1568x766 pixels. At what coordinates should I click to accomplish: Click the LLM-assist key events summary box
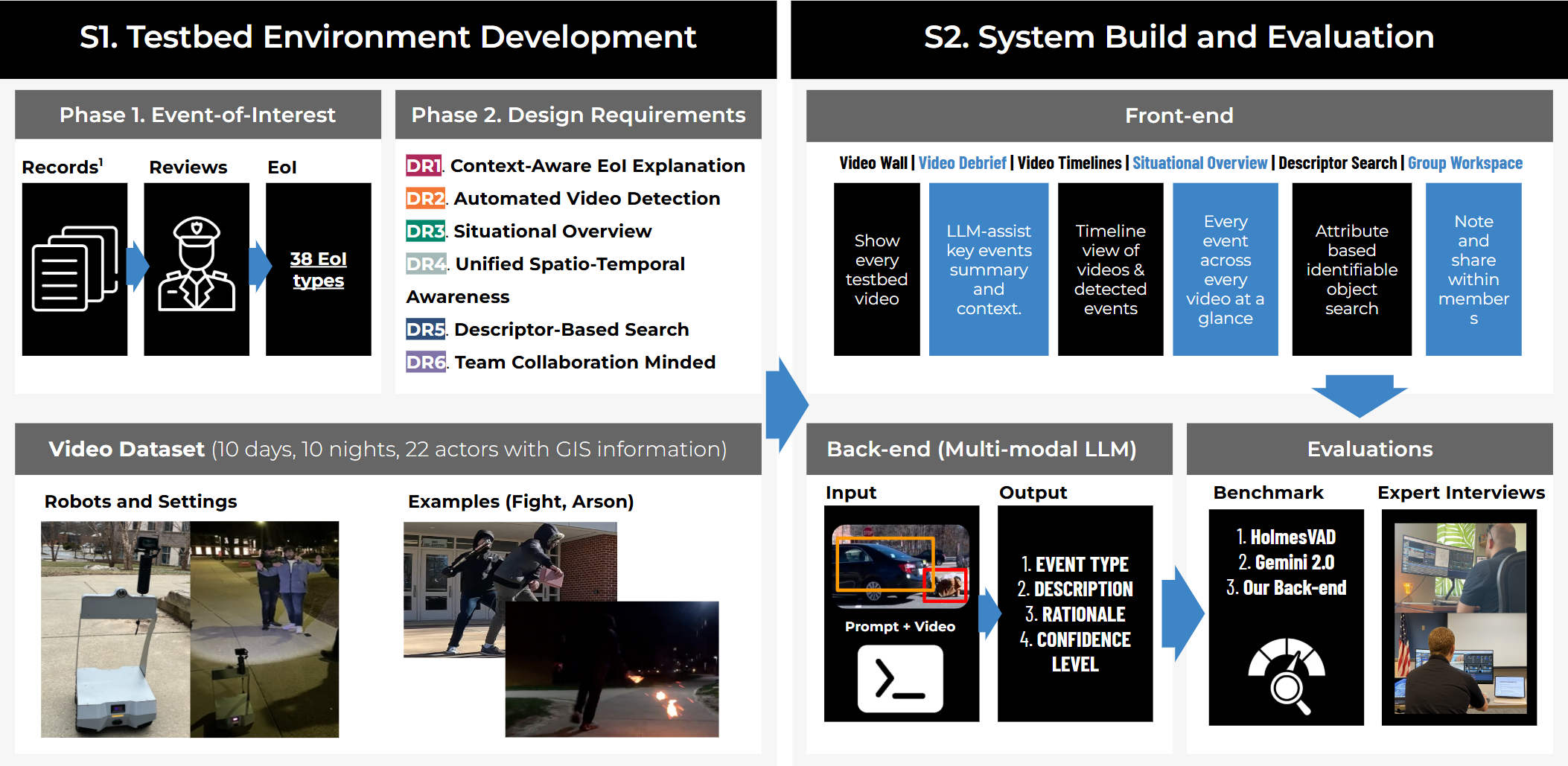pyautogui.click(x=988, y=269)
